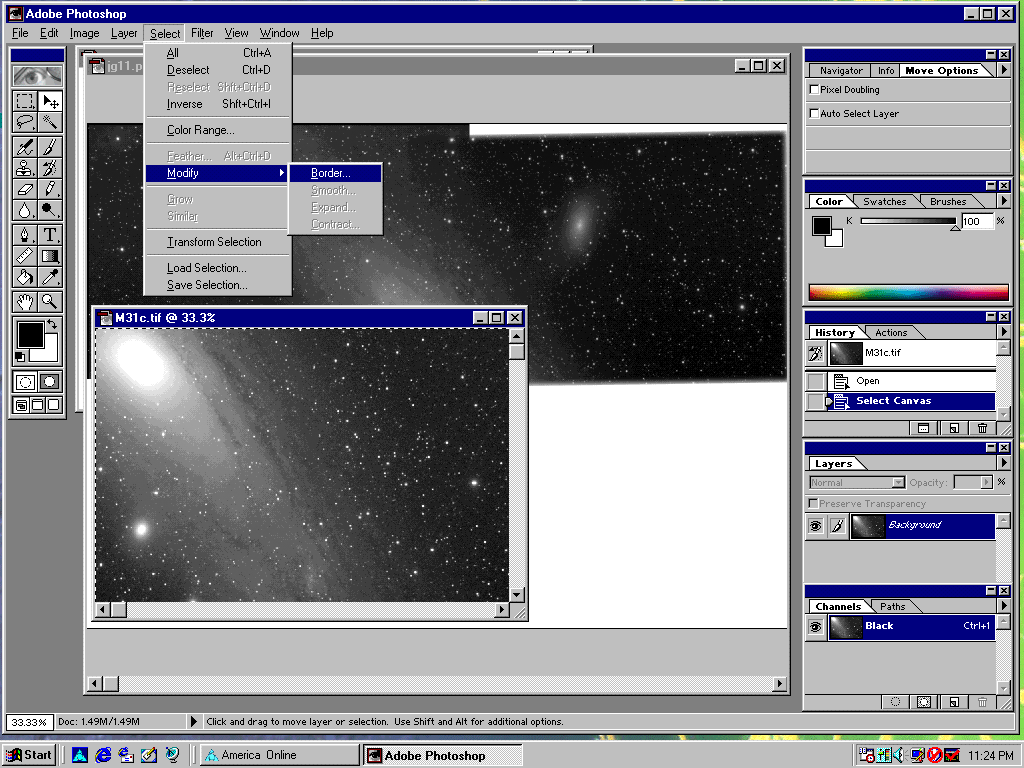Select the History Brush tool

click(50, 168)
